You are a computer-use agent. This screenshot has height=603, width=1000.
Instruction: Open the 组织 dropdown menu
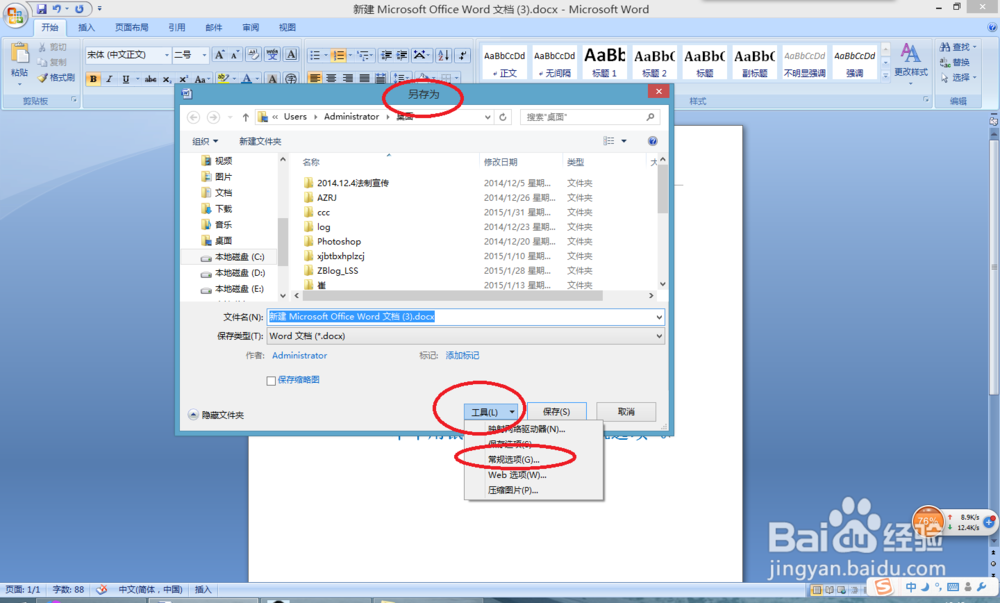205,142
